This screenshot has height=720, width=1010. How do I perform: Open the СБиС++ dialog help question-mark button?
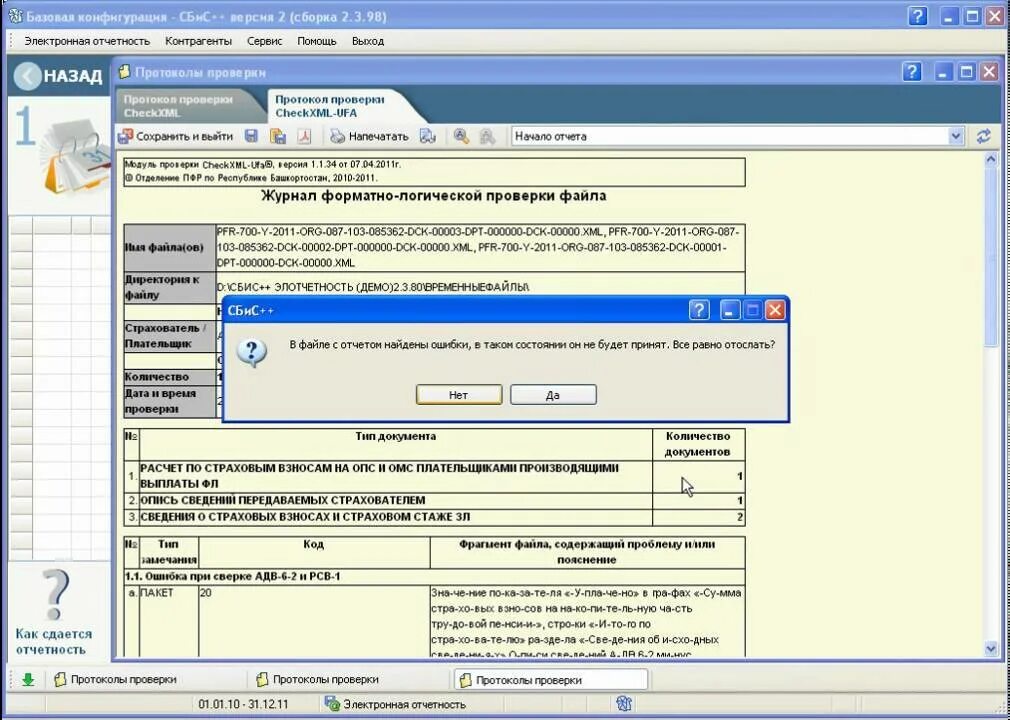click(x=699, y=310)
